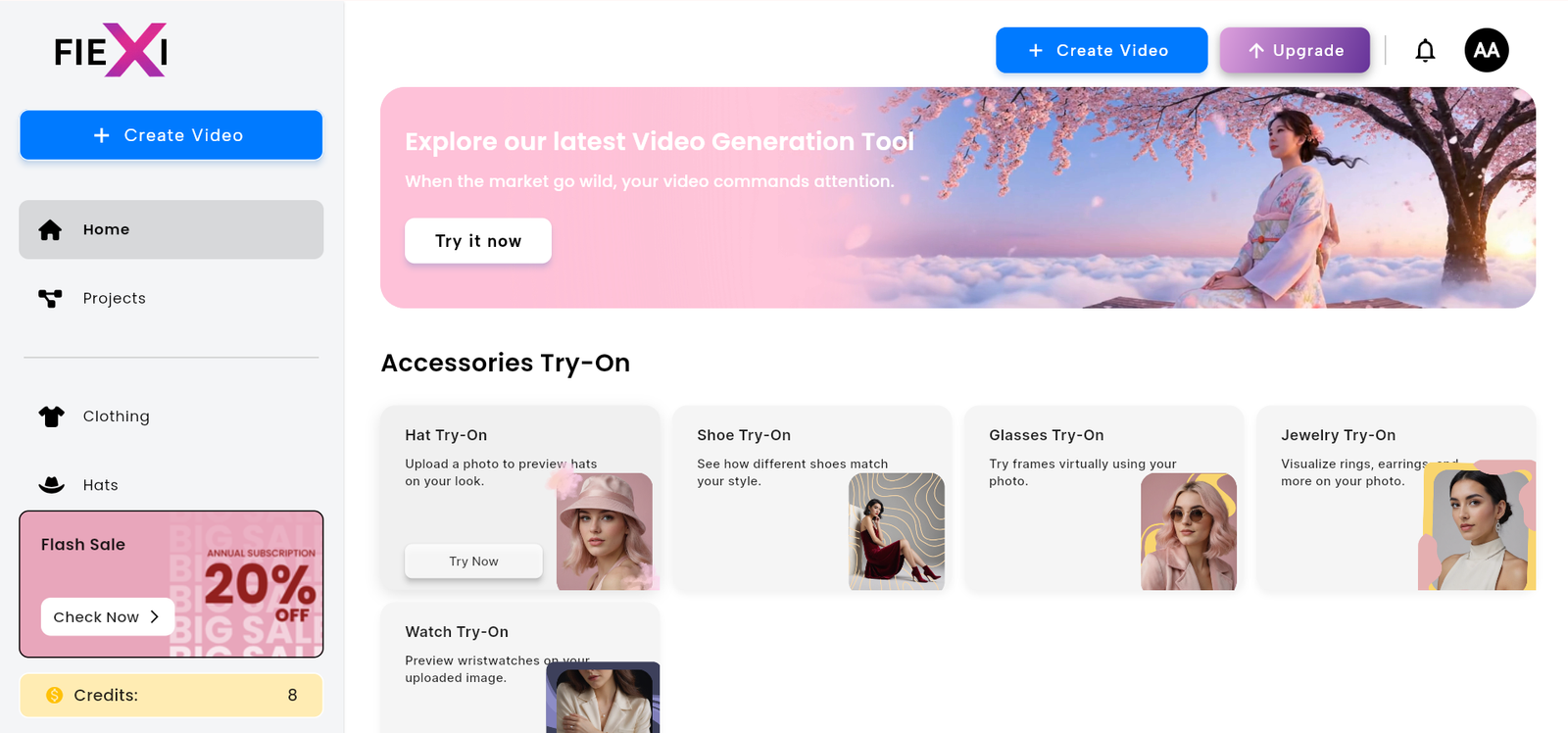Open the Watch Try-On card
Viewport: 1568px width, 733px height.
tap(519, 666)
